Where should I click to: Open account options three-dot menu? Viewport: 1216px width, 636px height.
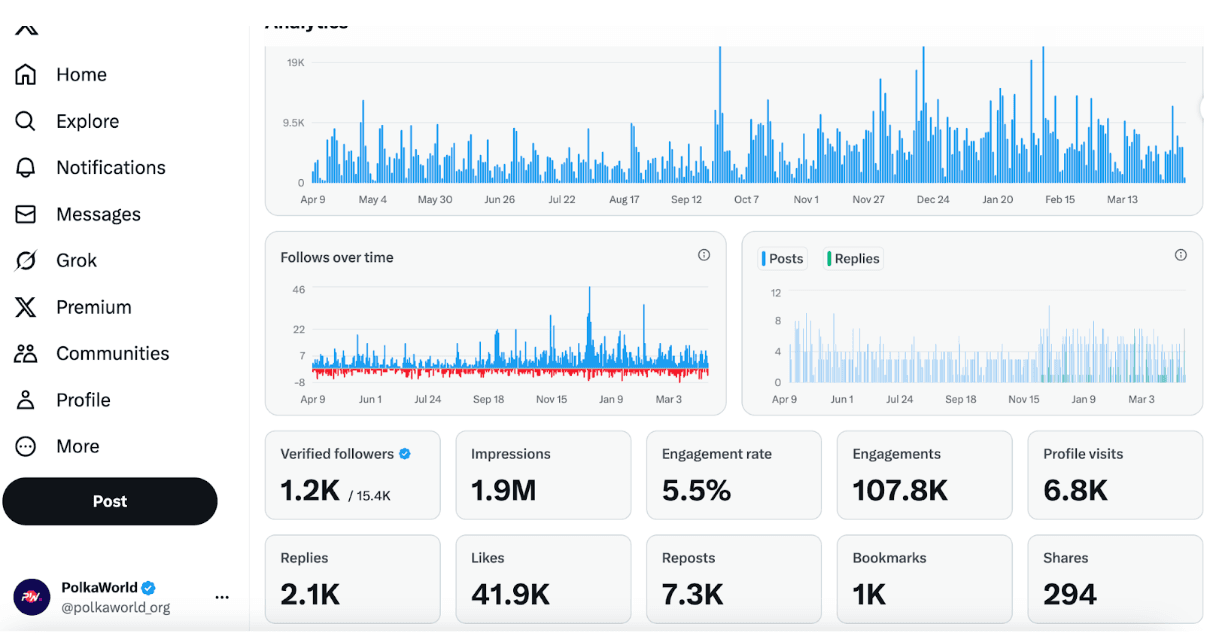pos(222,597)
